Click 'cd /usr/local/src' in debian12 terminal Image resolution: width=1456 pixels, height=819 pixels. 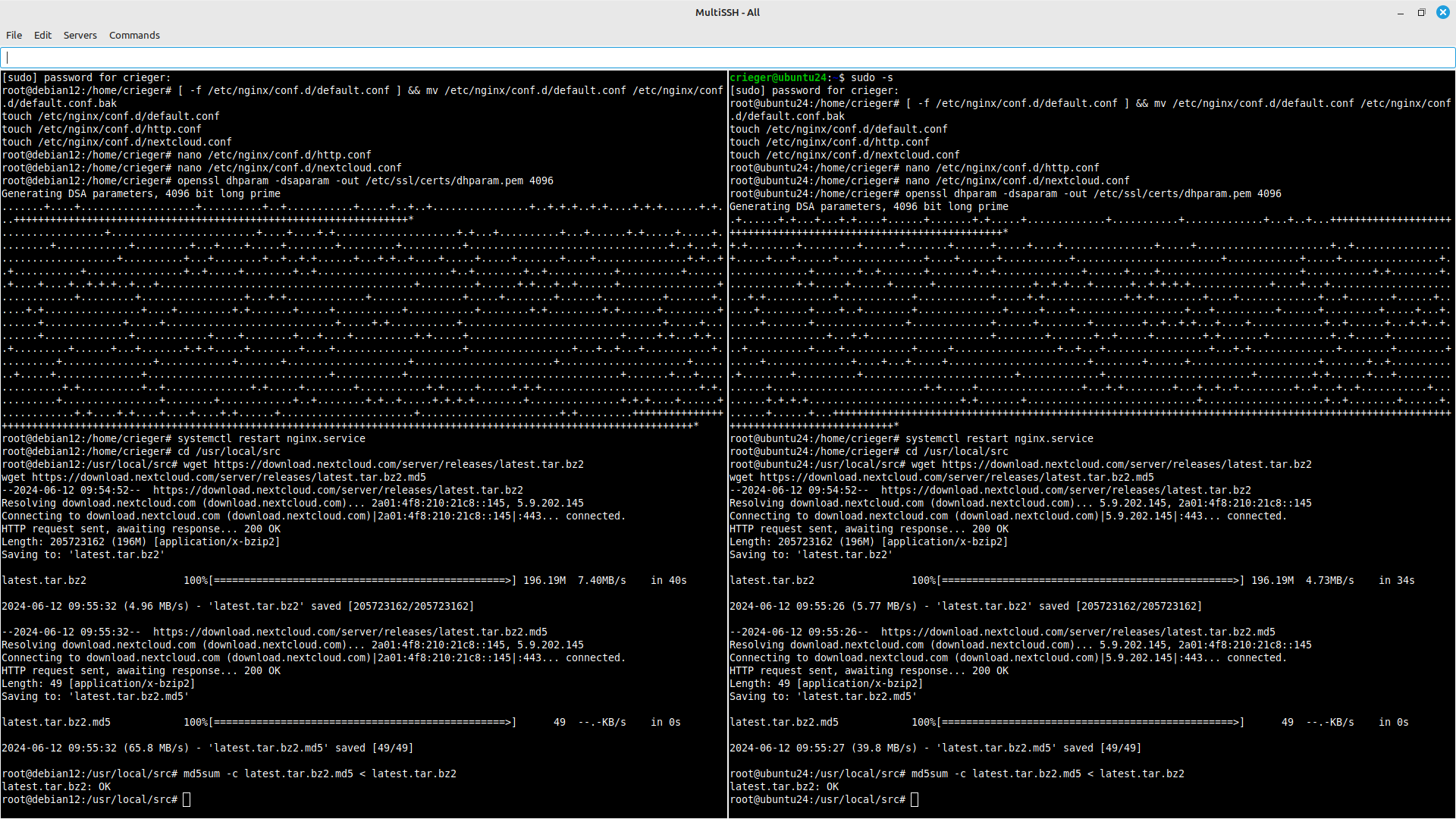tap(229, 451)
